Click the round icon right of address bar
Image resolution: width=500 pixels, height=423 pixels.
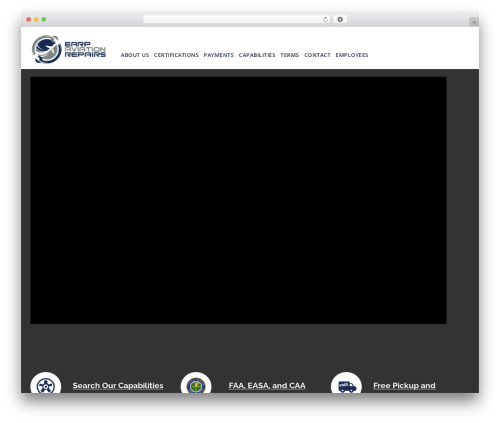(x=340, y=19)
